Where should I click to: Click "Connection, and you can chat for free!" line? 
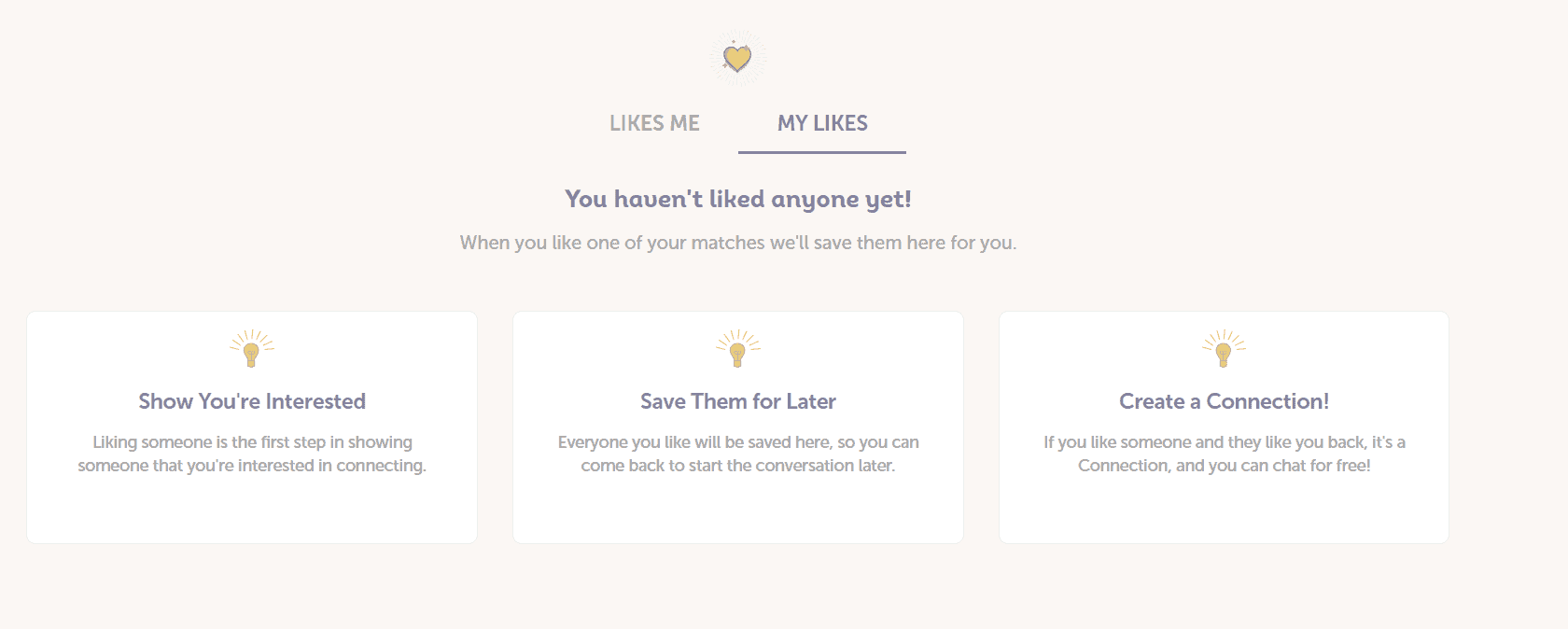(x=1225, y=466)
